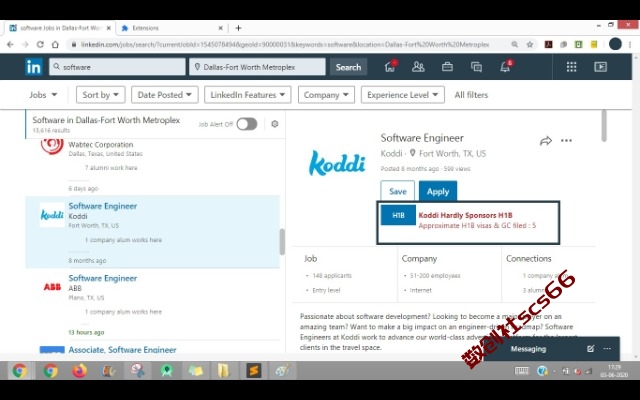Click the ABB logo thumbnail
This screenshot has height=400, width=640.
click(x=52, y=287)
